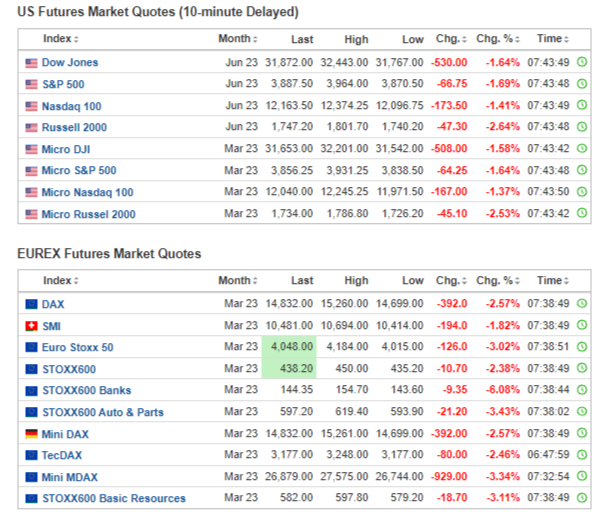Click the -6.08% change in STOXX600 Banks row
The height and width of the screenshot is (519, 607).
[x=503, y=390]
